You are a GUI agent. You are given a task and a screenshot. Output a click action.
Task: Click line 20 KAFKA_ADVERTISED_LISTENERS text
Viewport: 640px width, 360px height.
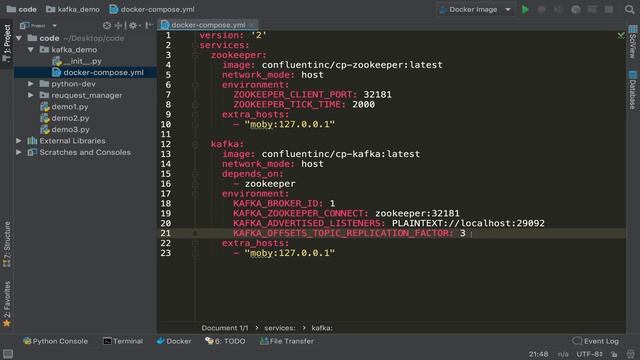click(309, 223)
